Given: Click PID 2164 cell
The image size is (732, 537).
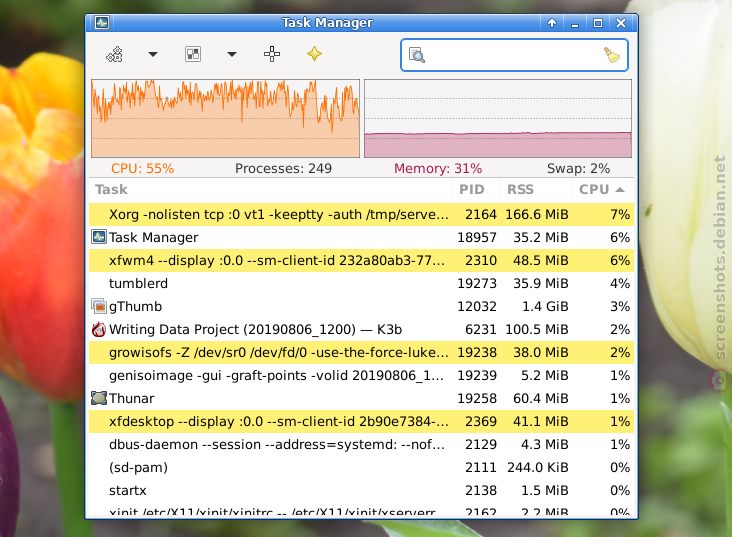Looking at the screenshot, I should [481, 214].
